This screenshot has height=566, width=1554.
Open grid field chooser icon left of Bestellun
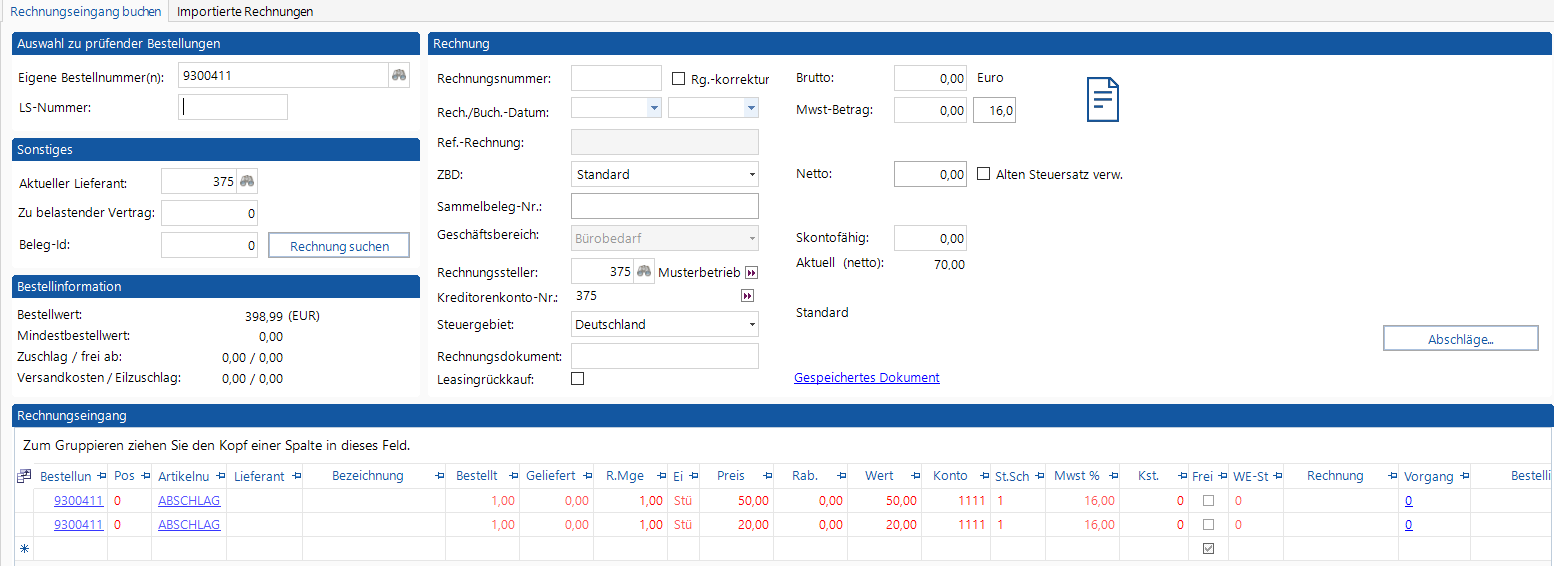(24, 477)
